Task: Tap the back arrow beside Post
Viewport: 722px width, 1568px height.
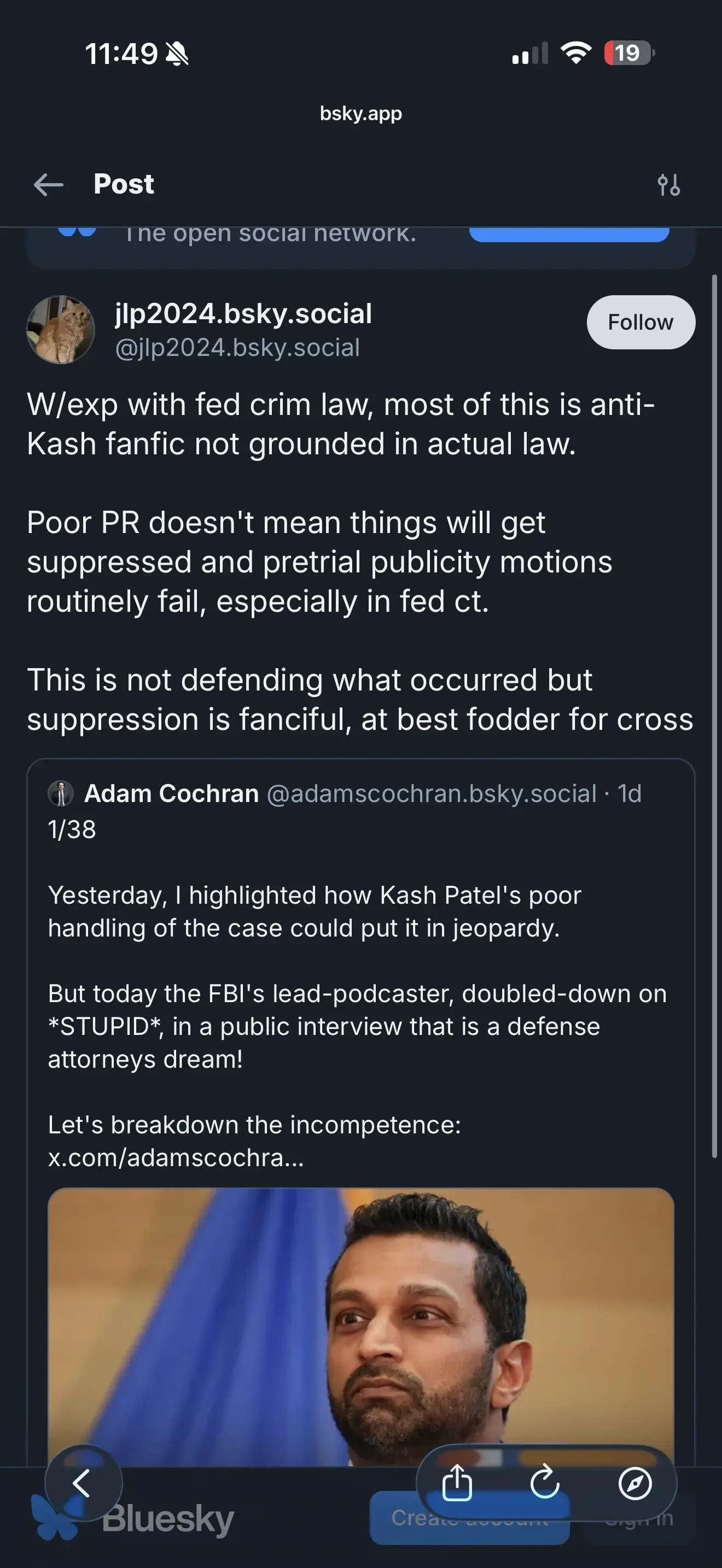Action: tap(49, 184)
